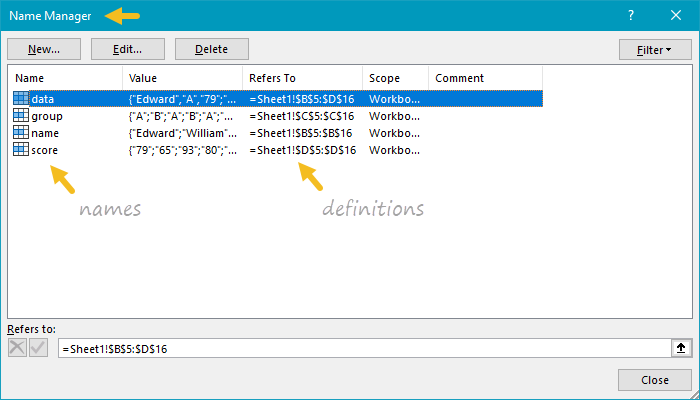Open the help question mark
The image size is (700, 400).
click(631, 16)
